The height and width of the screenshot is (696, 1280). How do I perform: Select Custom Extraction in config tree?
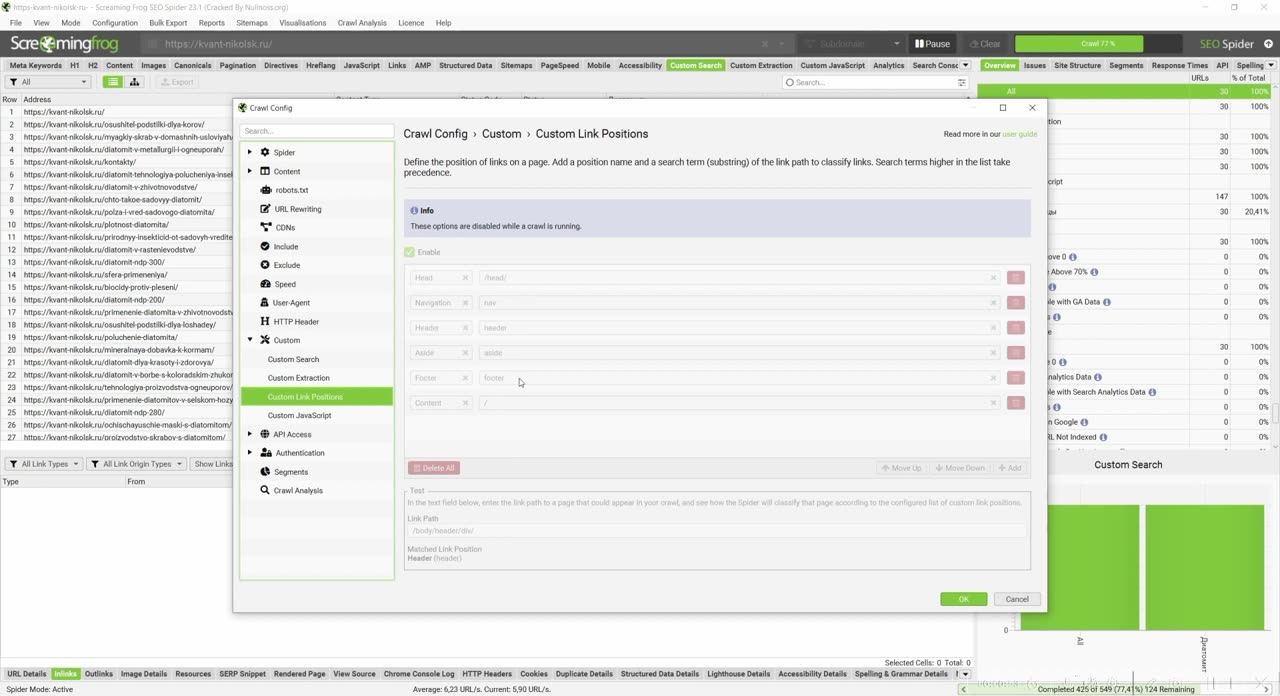pyautogui.click(x=298, y=378)
